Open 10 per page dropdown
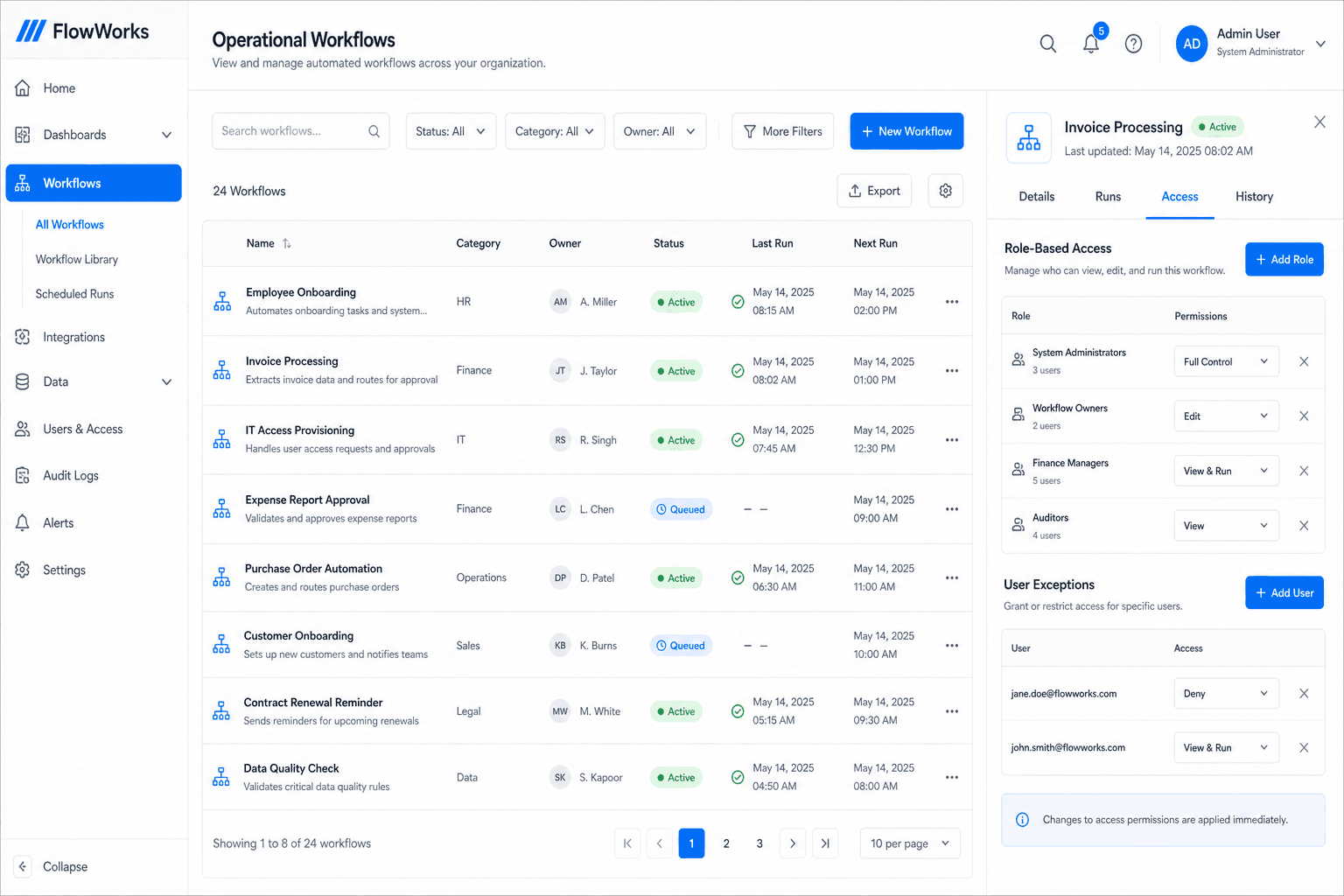The height and width of the screenshot is (896, 1344). click(910, 843)
